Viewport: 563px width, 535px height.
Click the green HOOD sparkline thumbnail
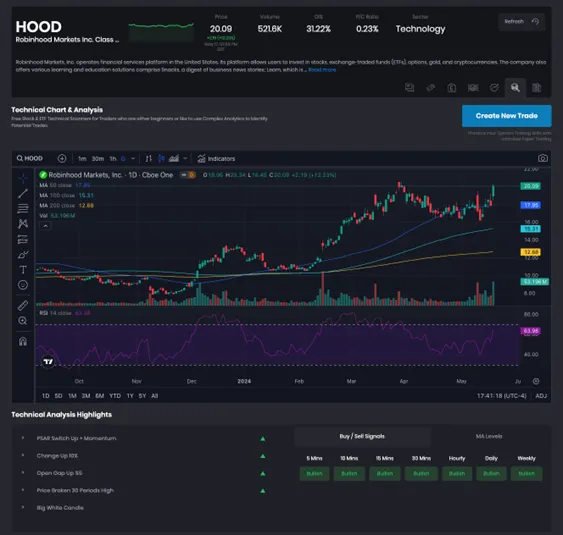pyautogui.click(x=161, y=32)
